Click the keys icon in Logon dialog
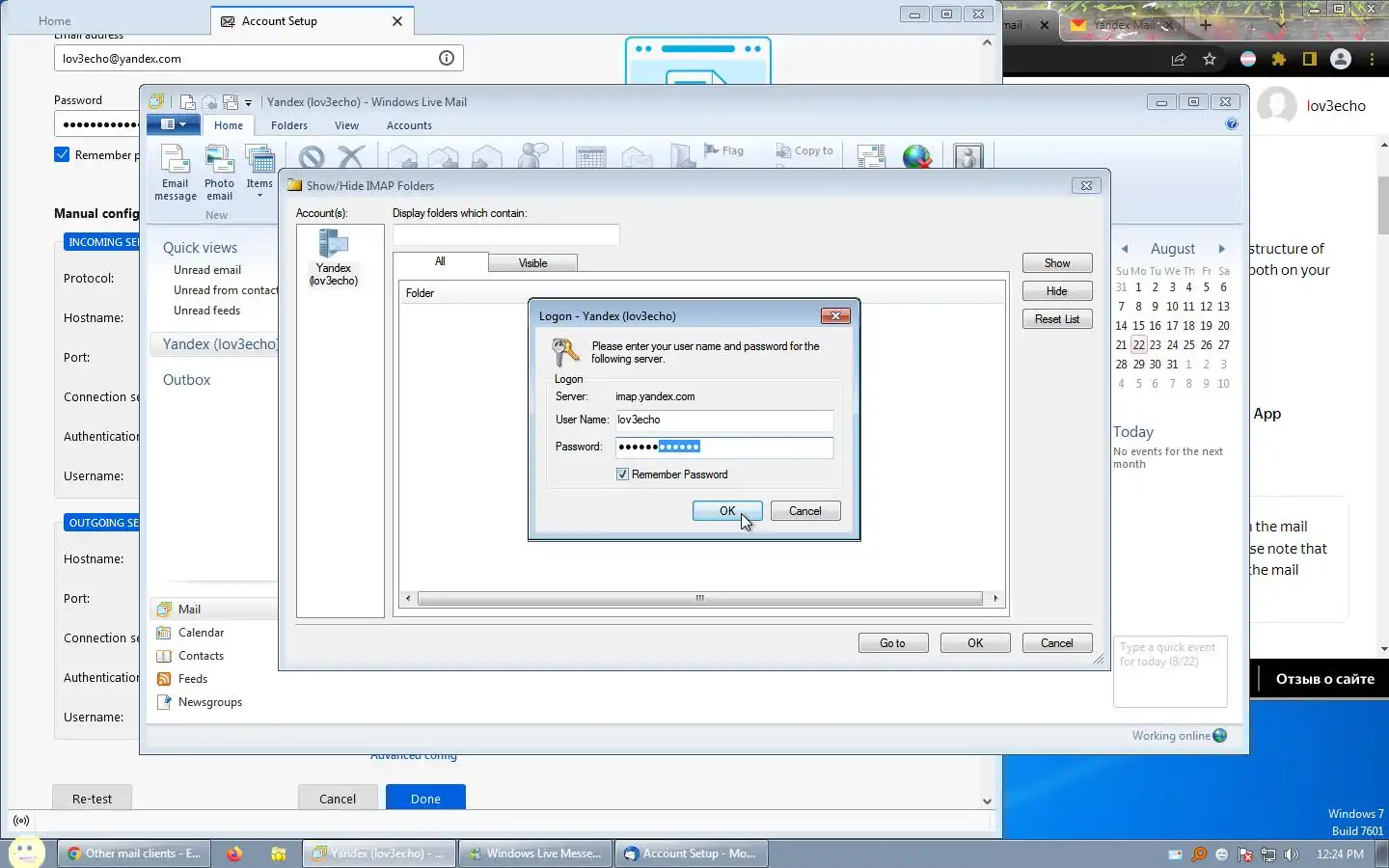 pos(565,352)
